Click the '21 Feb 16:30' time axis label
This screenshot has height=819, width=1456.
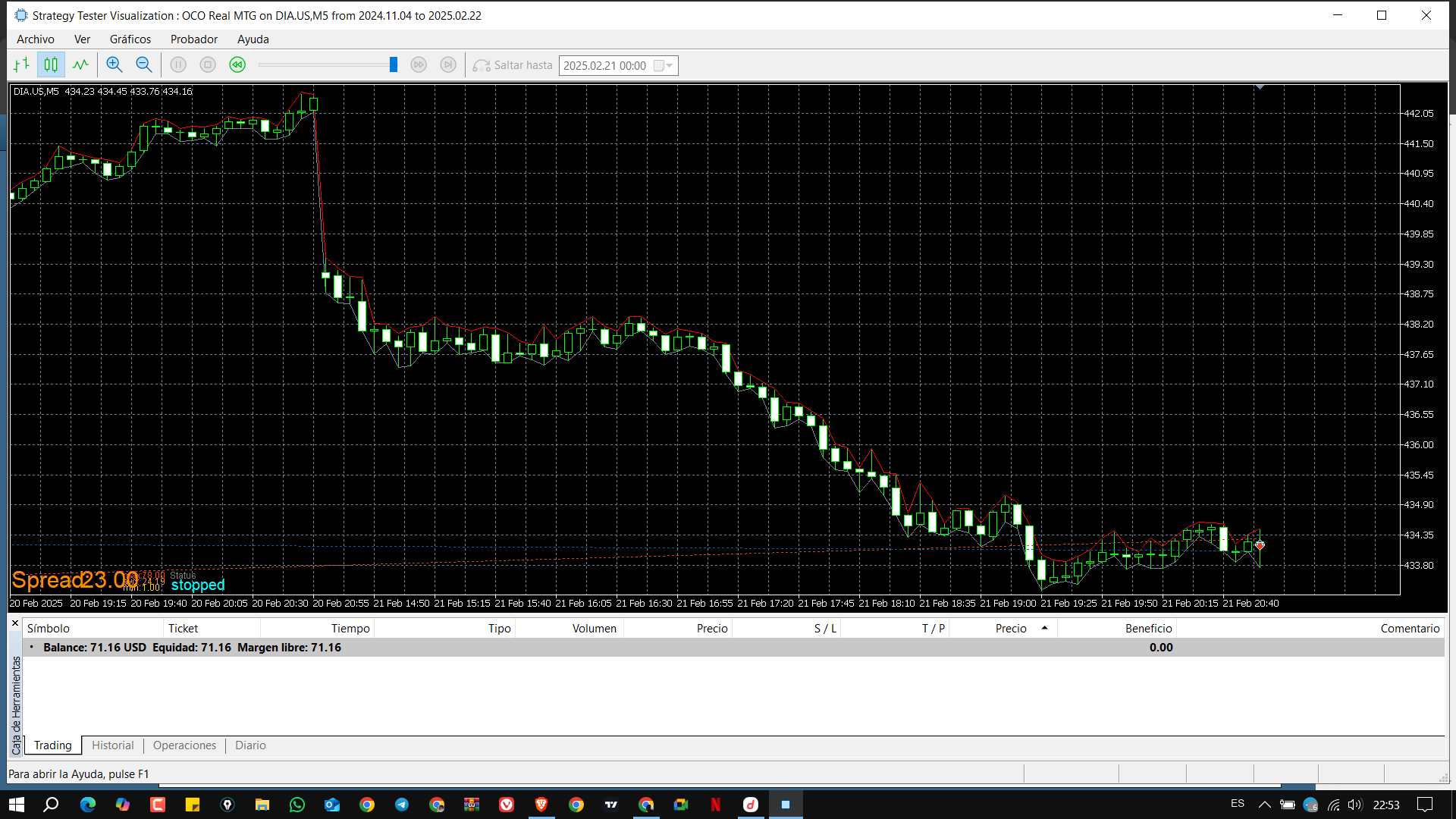coord(644,604)
